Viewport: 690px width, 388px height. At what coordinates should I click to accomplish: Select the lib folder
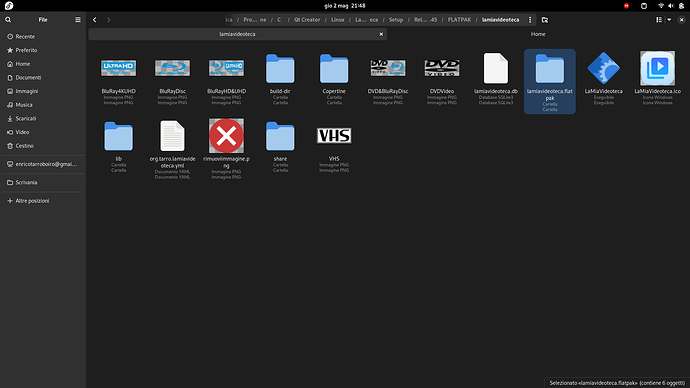[118, 146]
